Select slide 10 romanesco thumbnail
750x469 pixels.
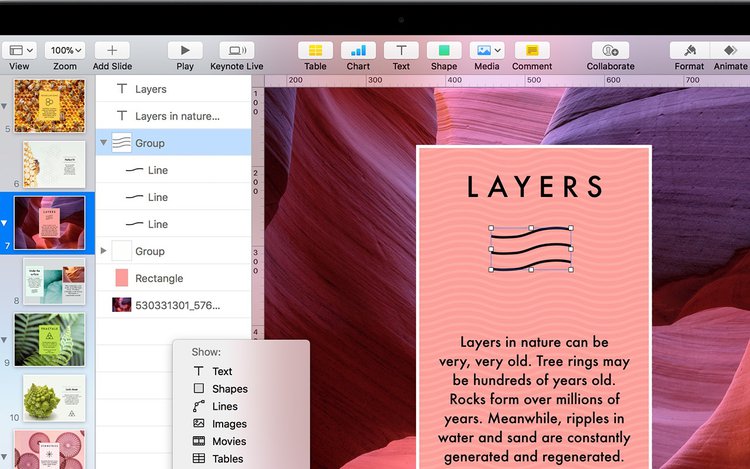click(54, 398)
